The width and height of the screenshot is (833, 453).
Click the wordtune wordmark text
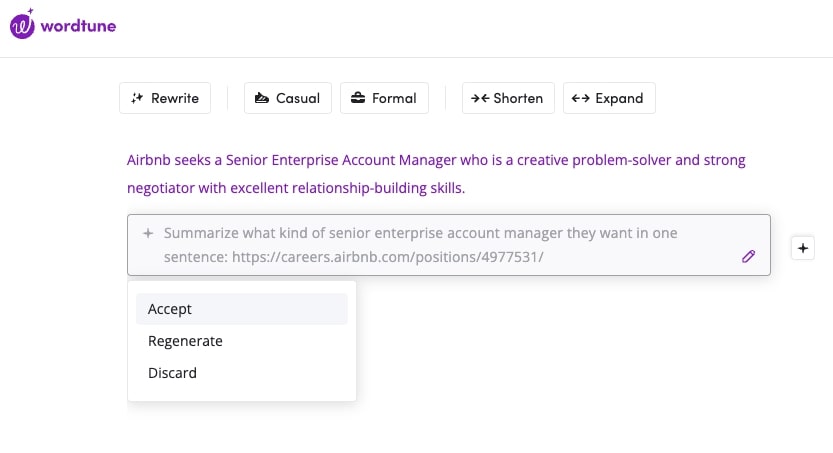79,25
